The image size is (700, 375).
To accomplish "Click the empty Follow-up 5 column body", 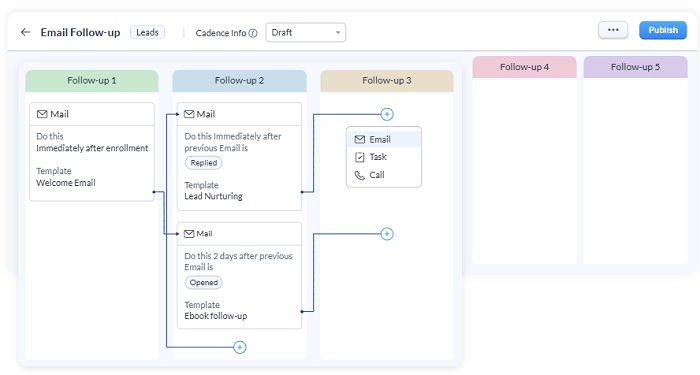I will [x=635, y=171].
